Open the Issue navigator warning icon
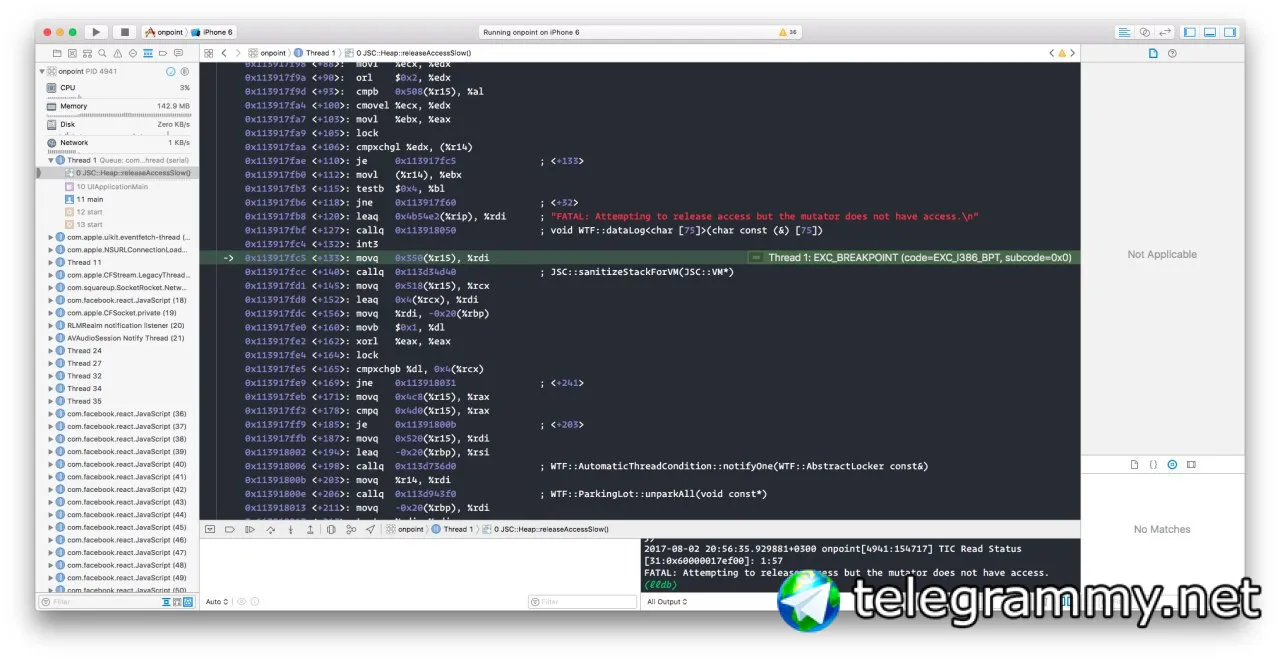The width and height of the screenshot is (1280, 661). coord(118,53)
